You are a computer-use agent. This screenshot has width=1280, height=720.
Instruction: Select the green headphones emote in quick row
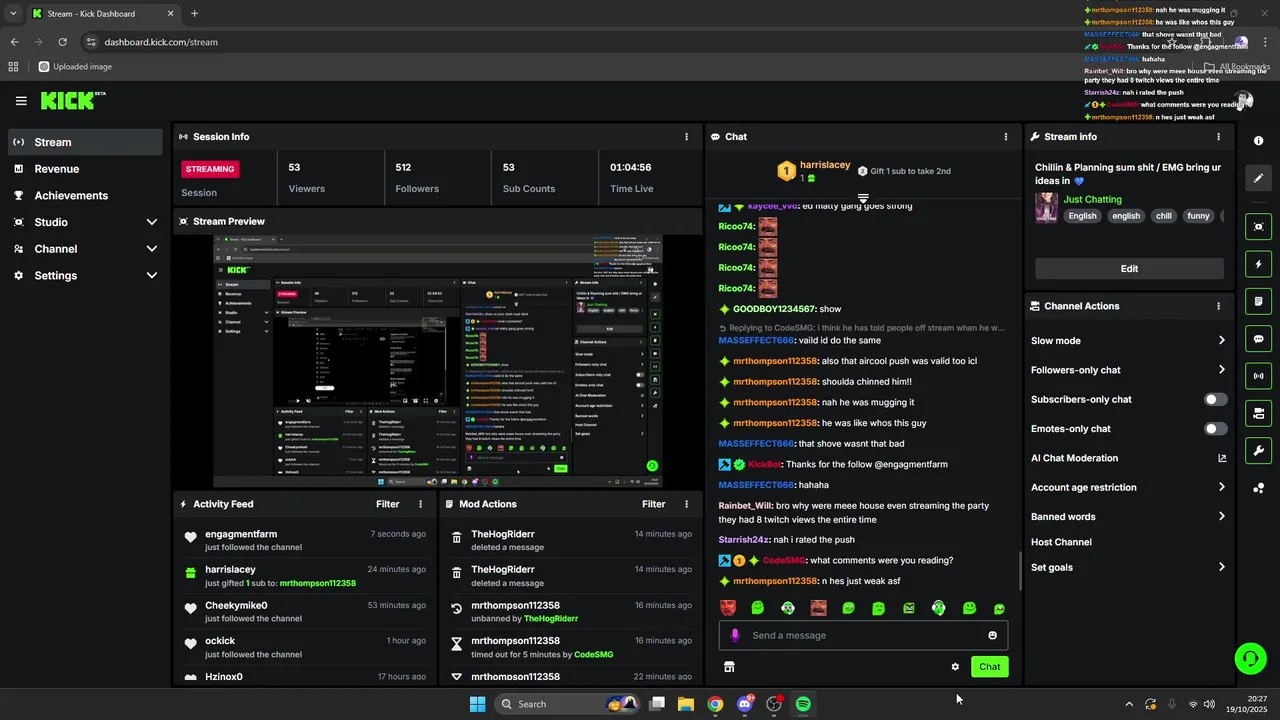[x=939, y=608]
